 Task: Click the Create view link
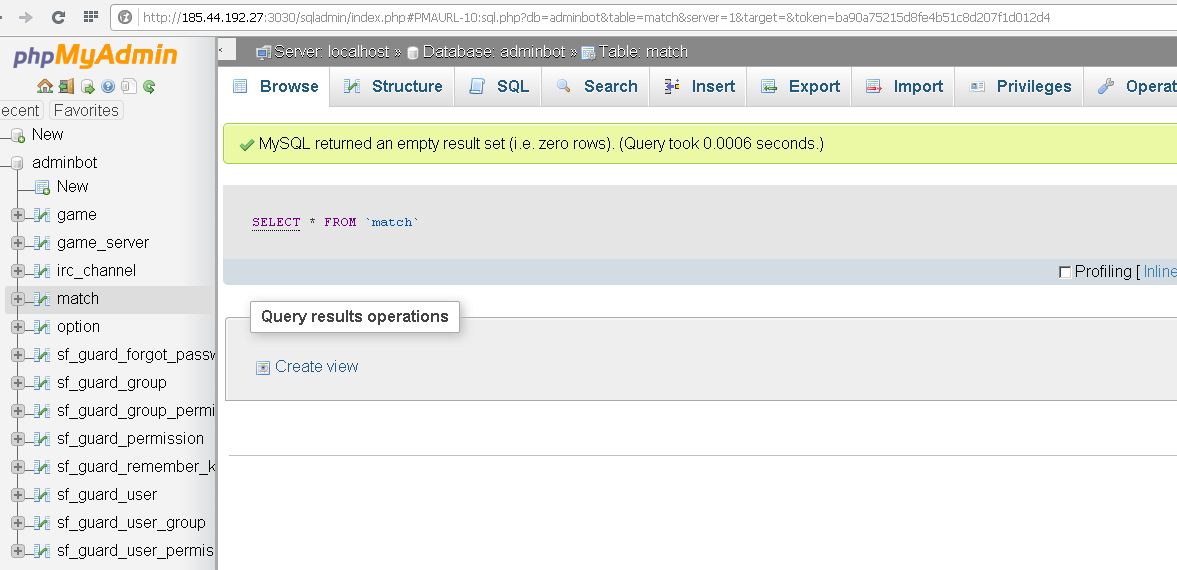[317, 366]
